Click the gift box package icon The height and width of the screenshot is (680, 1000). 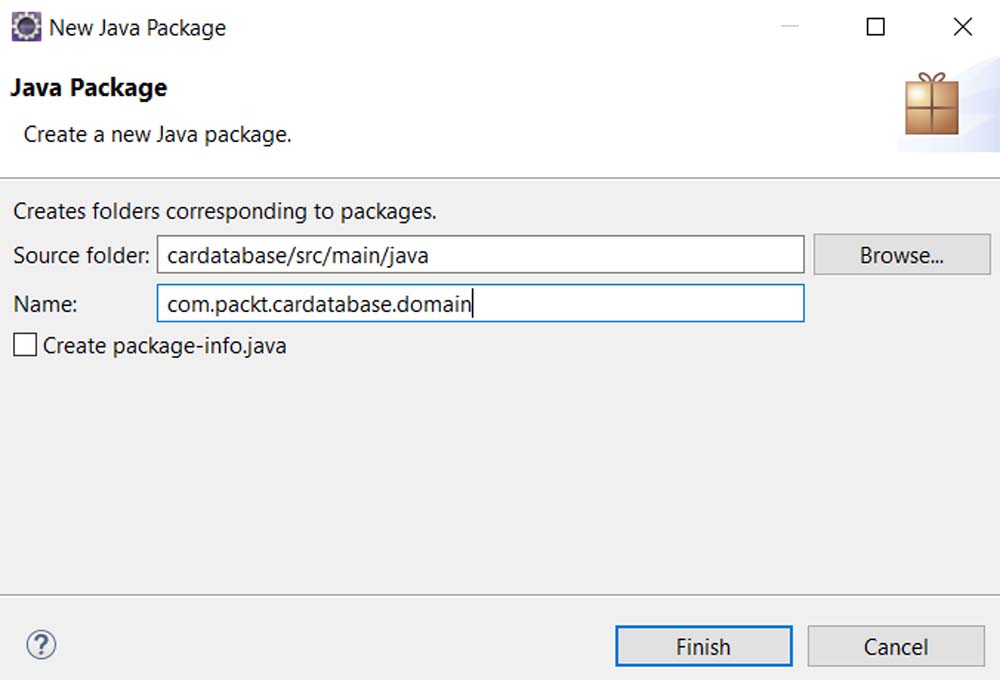931,104
